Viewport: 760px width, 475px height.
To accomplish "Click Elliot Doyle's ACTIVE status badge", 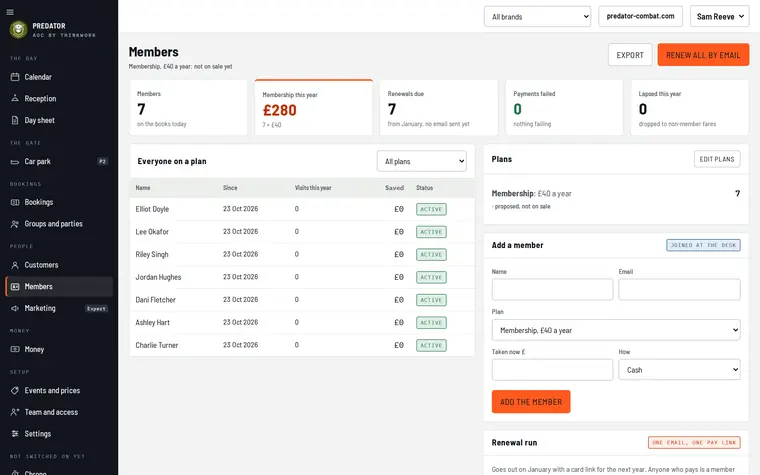I will click(x=431, y=209).
